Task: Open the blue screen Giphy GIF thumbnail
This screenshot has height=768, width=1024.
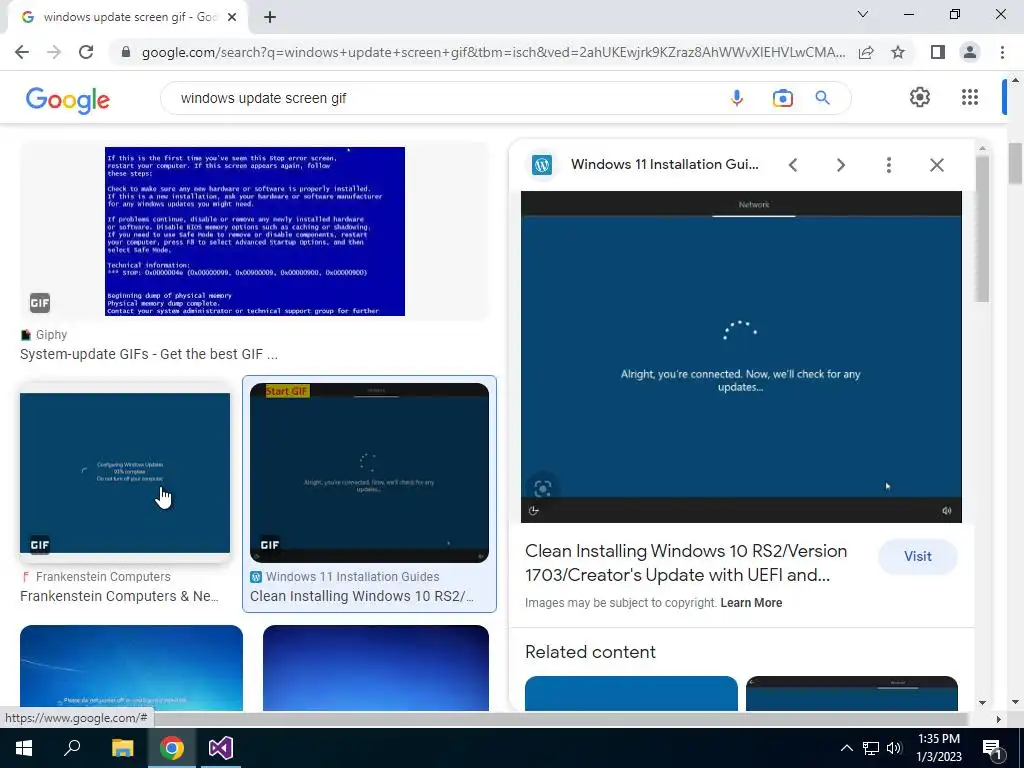Action: click(x=255, y=231)
